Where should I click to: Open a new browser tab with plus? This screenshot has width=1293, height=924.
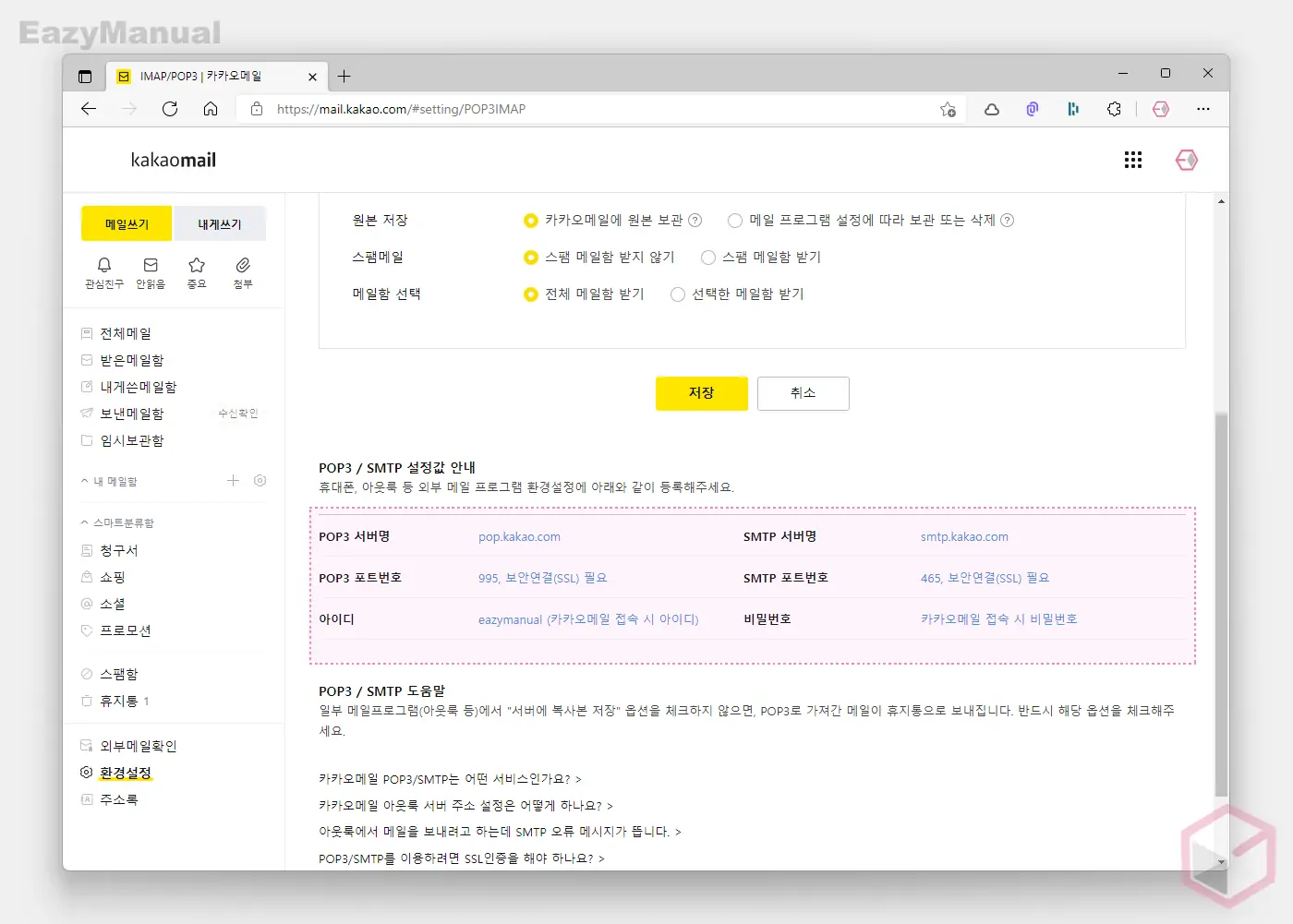point(344,77)
